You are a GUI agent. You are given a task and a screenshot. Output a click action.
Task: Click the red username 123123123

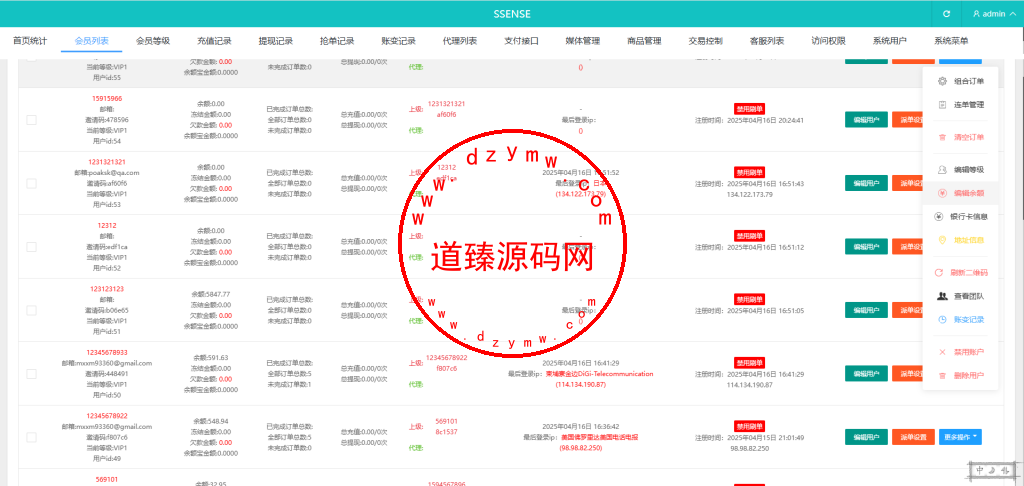point(107,289)
